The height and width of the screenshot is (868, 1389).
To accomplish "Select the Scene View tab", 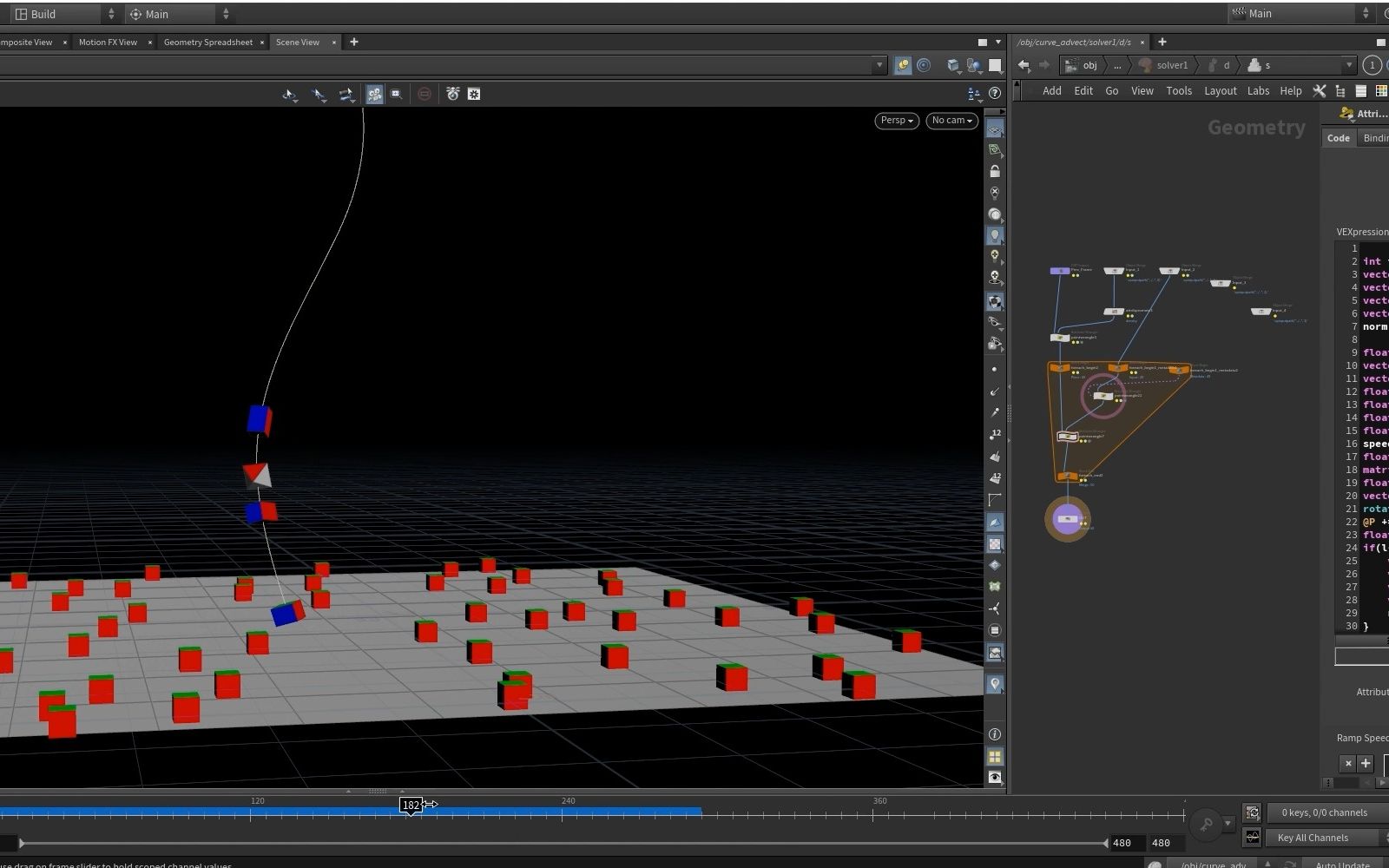I will point(298,42).
